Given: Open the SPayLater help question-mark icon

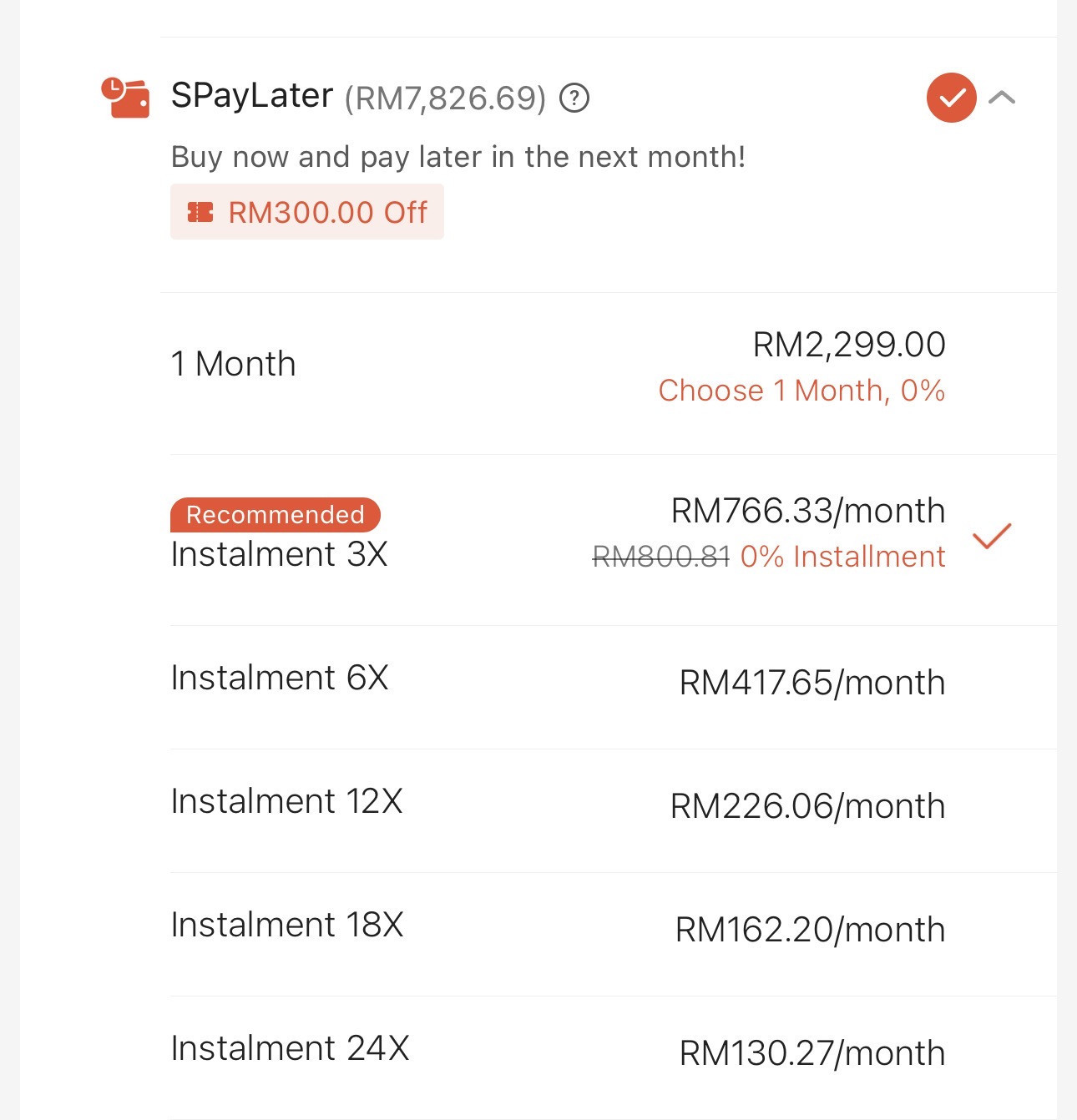Looking at the screenshot, I should (574, 98).
